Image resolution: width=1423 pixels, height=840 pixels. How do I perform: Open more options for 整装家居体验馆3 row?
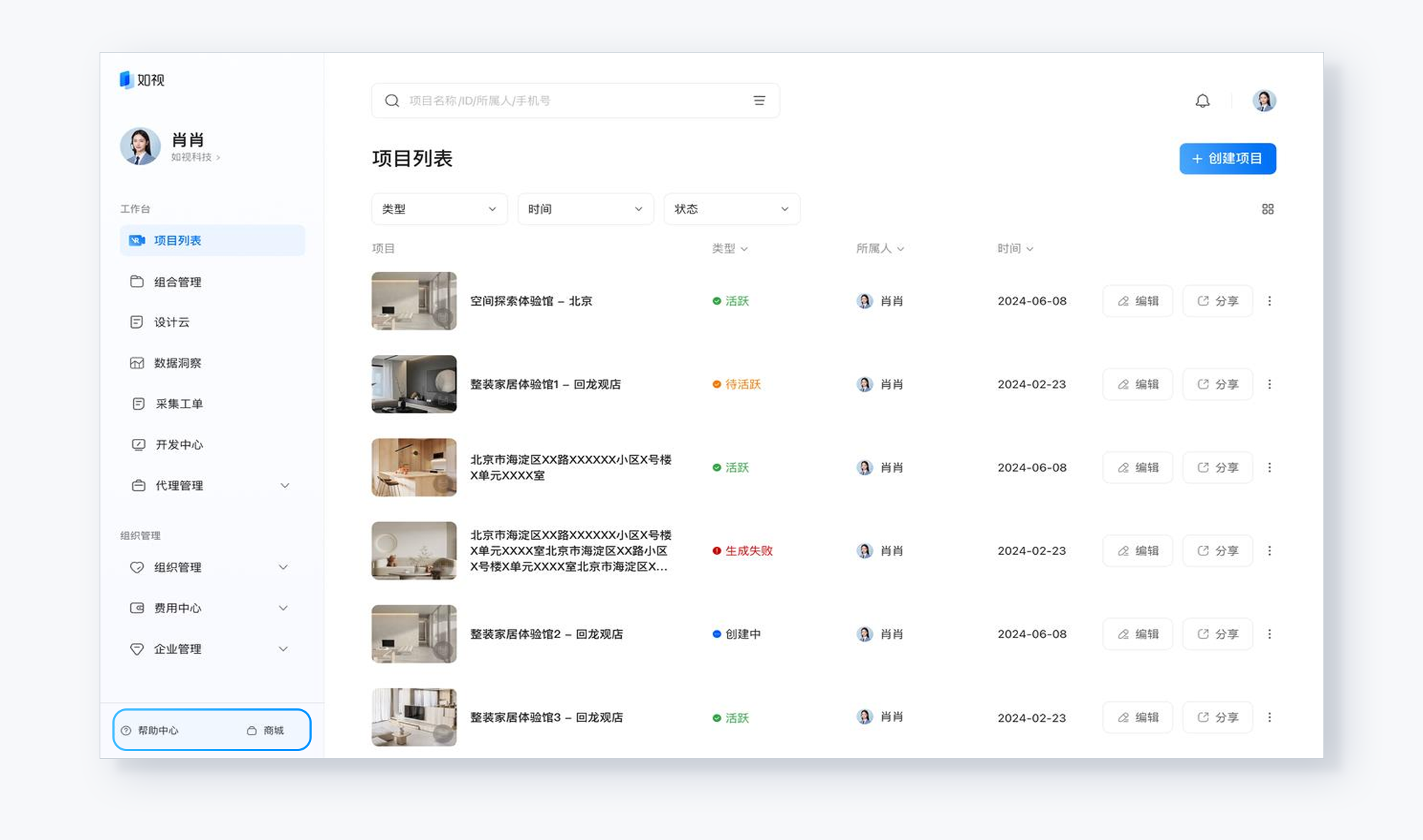pyautogui.click(x=1269, y=717)
